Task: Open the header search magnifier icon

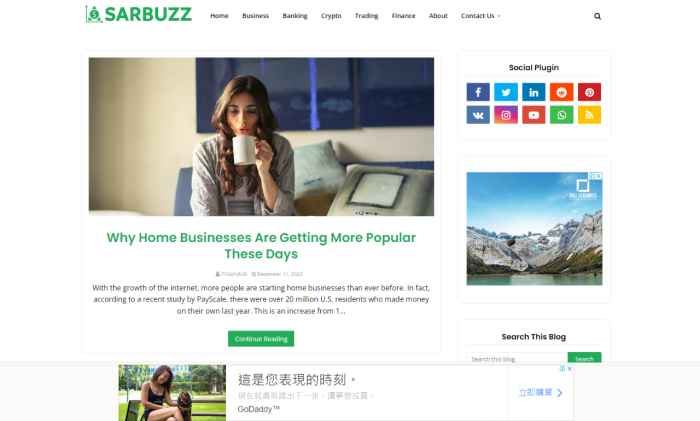Action: point(597,16)
